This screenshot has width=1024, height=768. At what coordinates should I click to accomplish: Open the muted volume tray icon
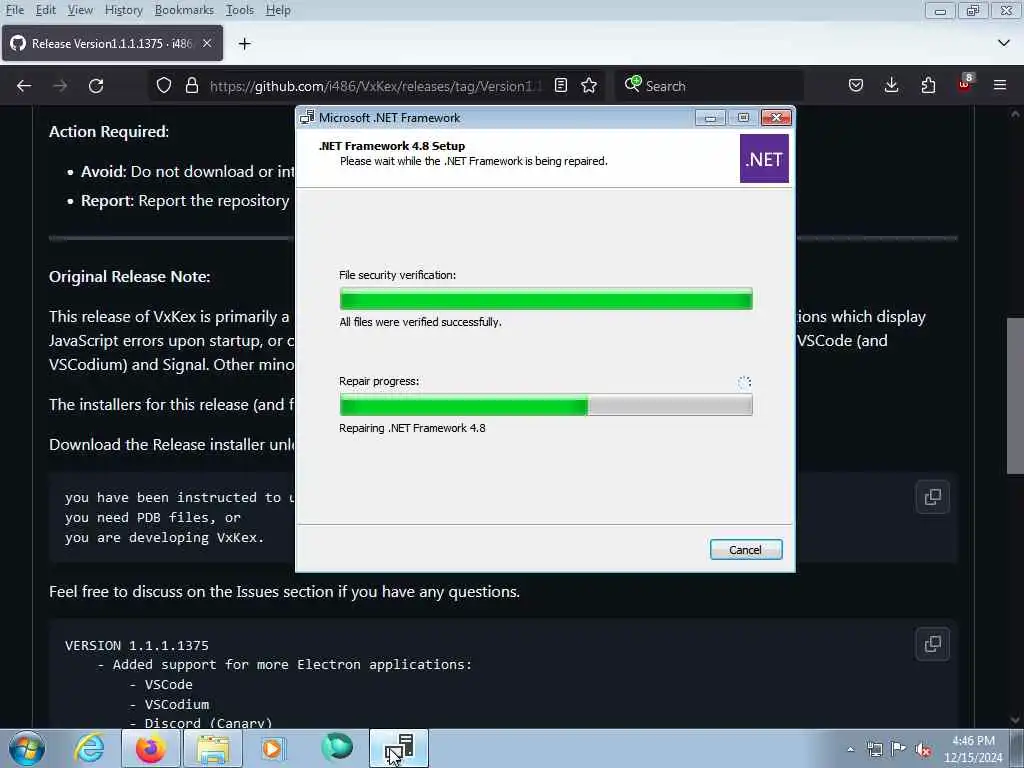point(923,749)
